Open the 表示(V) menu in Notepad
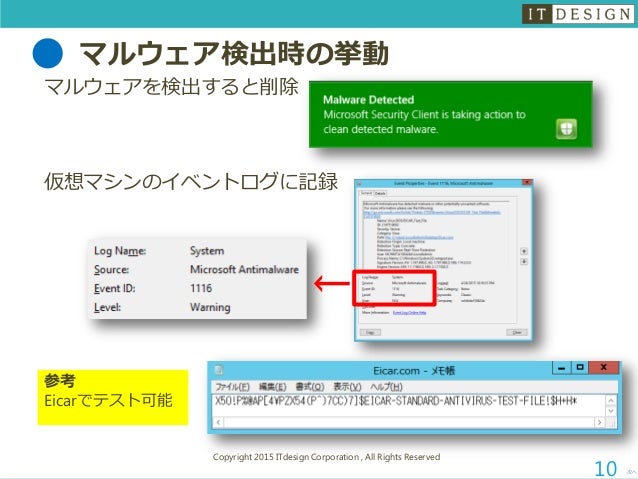The image size is (638, 479). pyautogui.click(x=347, y=387)
